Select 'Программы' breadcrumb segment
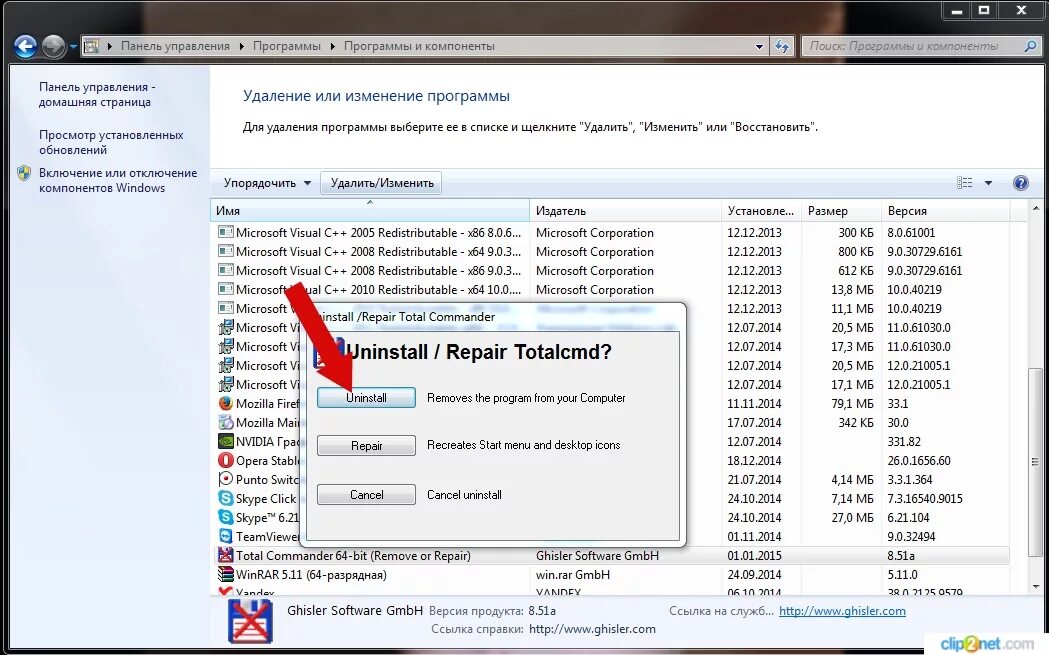Viewport: 1049px width, 655px height. 286,46
